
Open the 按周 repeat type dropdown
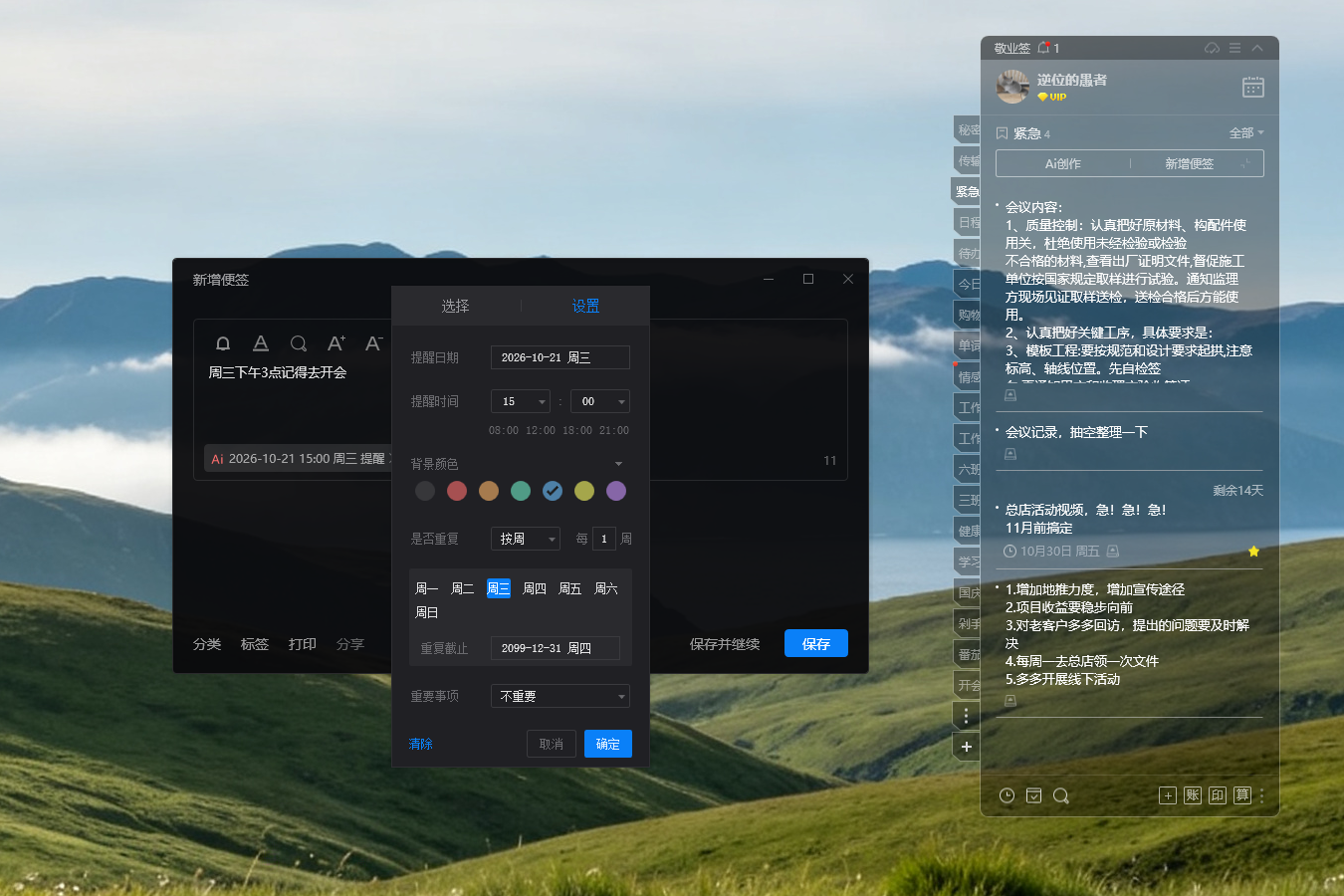click(526, 539)
